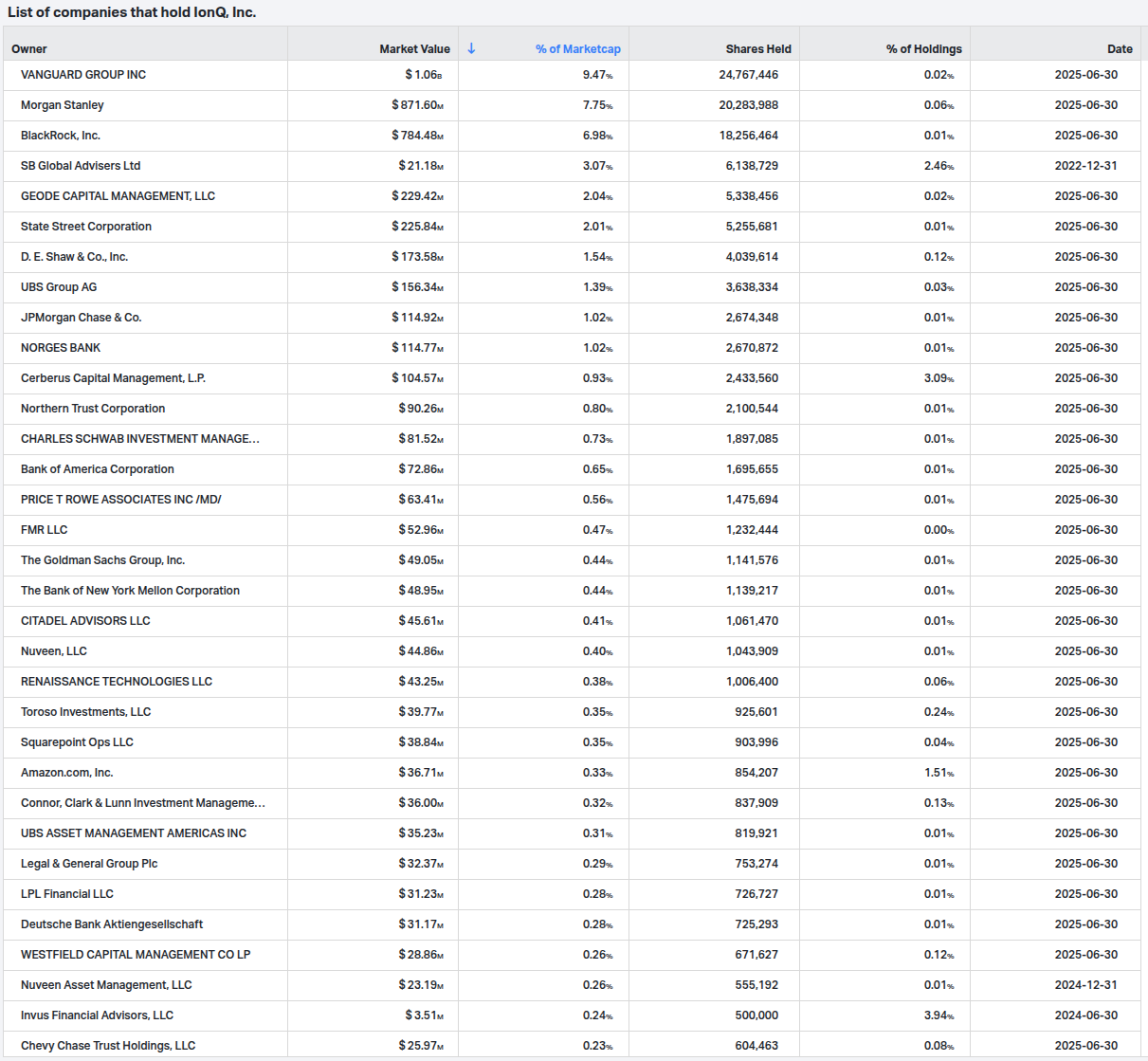Click GEODE CAPITAL MANAGEMENT, LLC owner name
The height and width of the screenshot is (1061, 1148).
[x=118, y=196]
